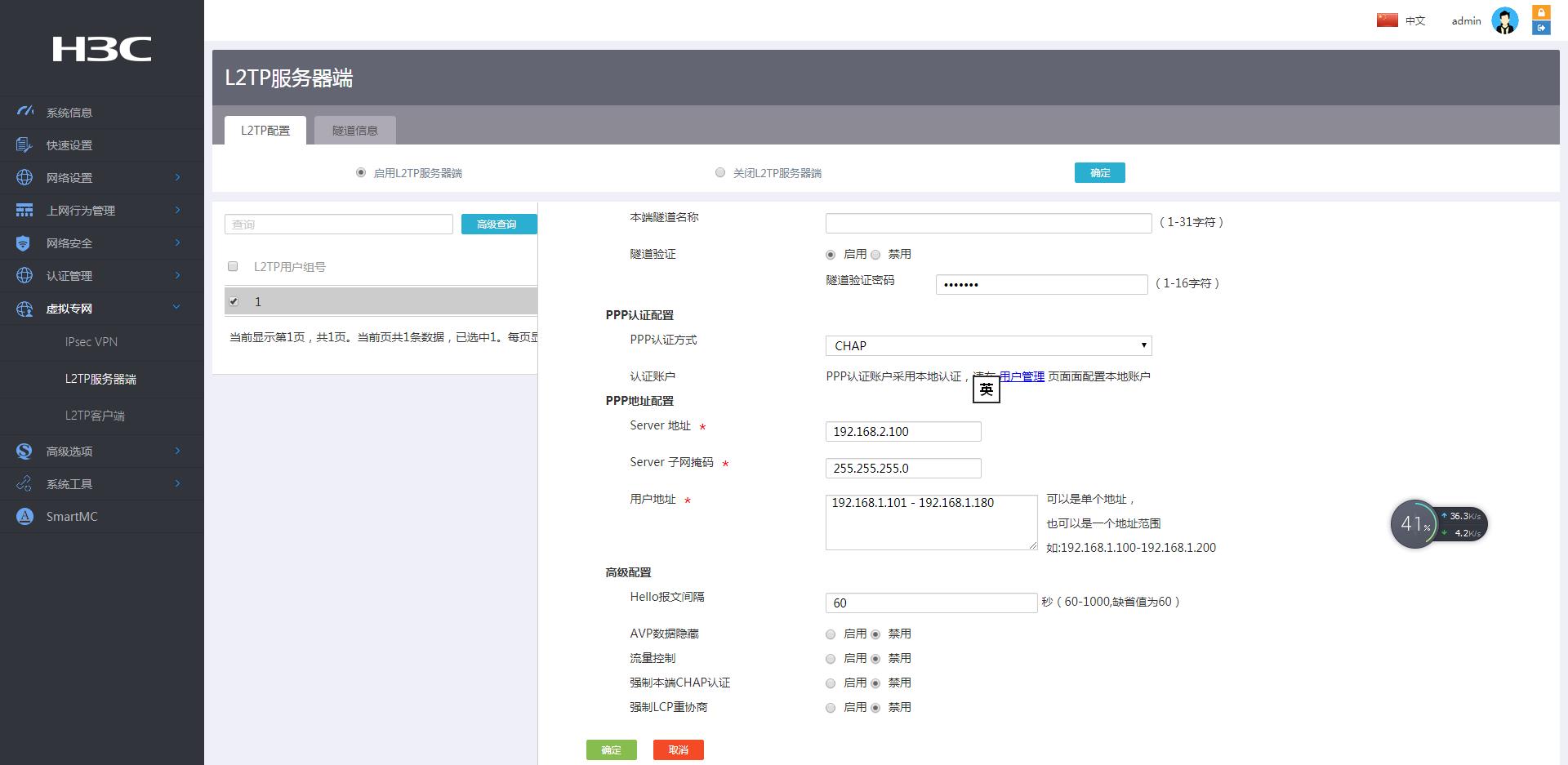
Task: Uncheck the checkbox for group row 1
Action: coord(234,301)
